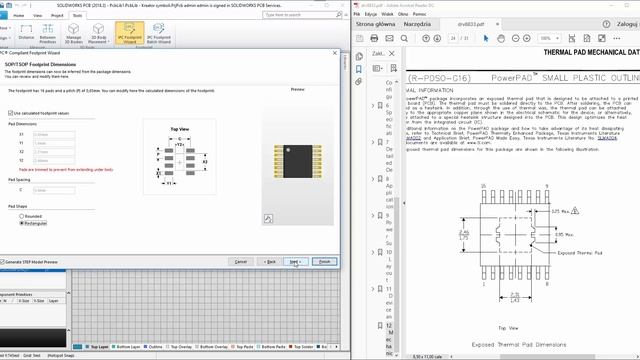Click the Back button in wizard
This screenshot has height=360, width=640.
click(269, 262)
